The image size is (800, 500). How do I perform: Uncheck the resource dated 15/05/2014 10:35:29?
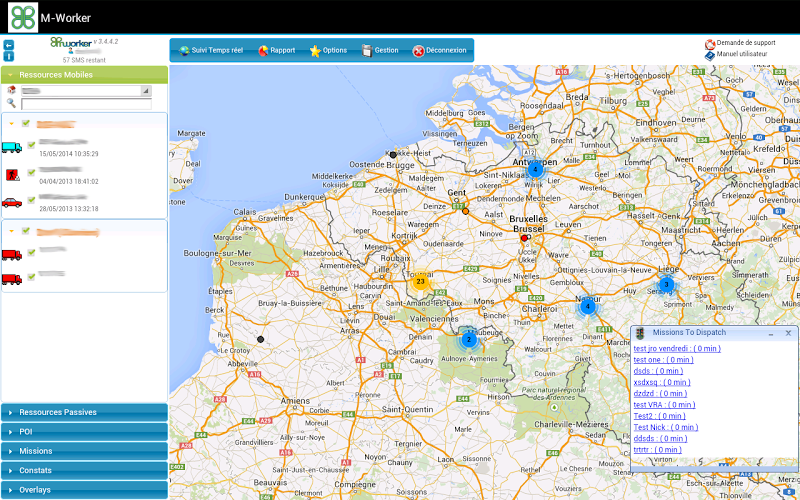coord(32,145)
